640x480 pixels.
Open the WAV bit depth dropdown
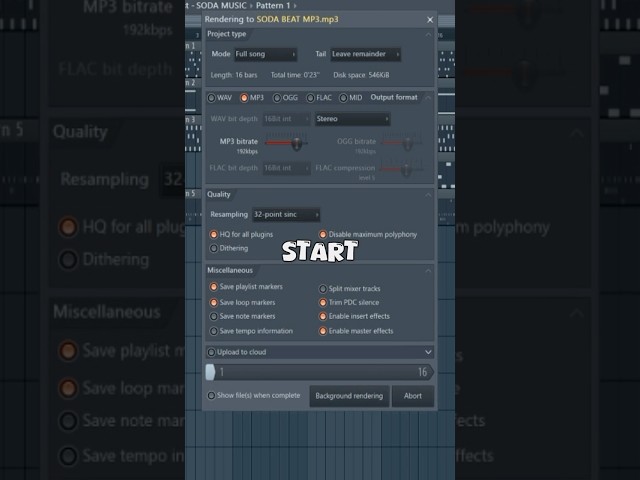(x=286, y=119)
